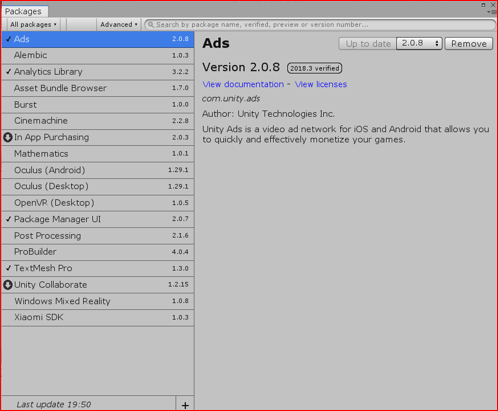
Task: Select the ProBuilder package
Action: tap(98, 252)
